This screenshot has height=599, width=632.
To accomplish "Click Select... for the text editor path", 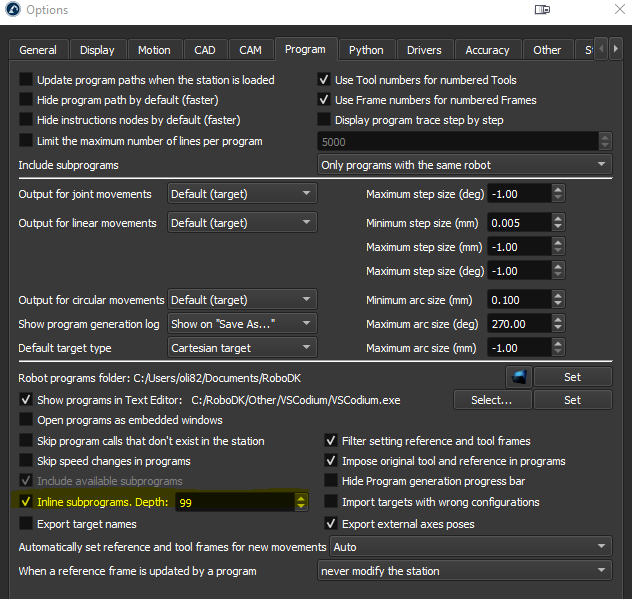I will tap(491, 400).
